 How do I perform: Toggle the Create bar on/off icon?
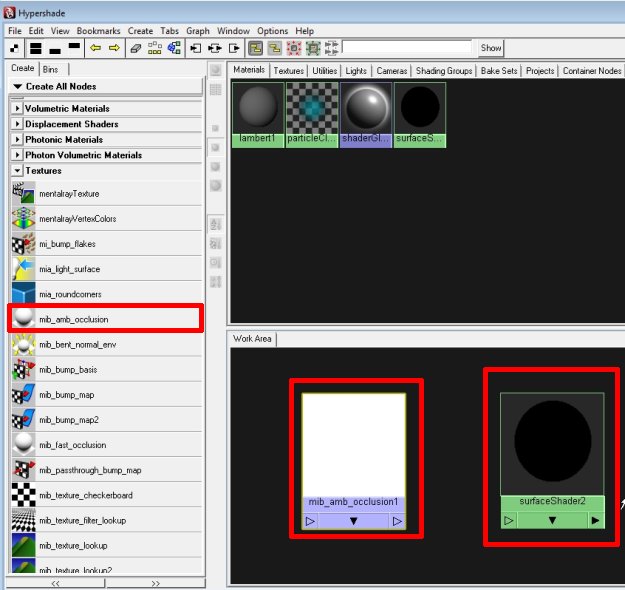(14, 48)
